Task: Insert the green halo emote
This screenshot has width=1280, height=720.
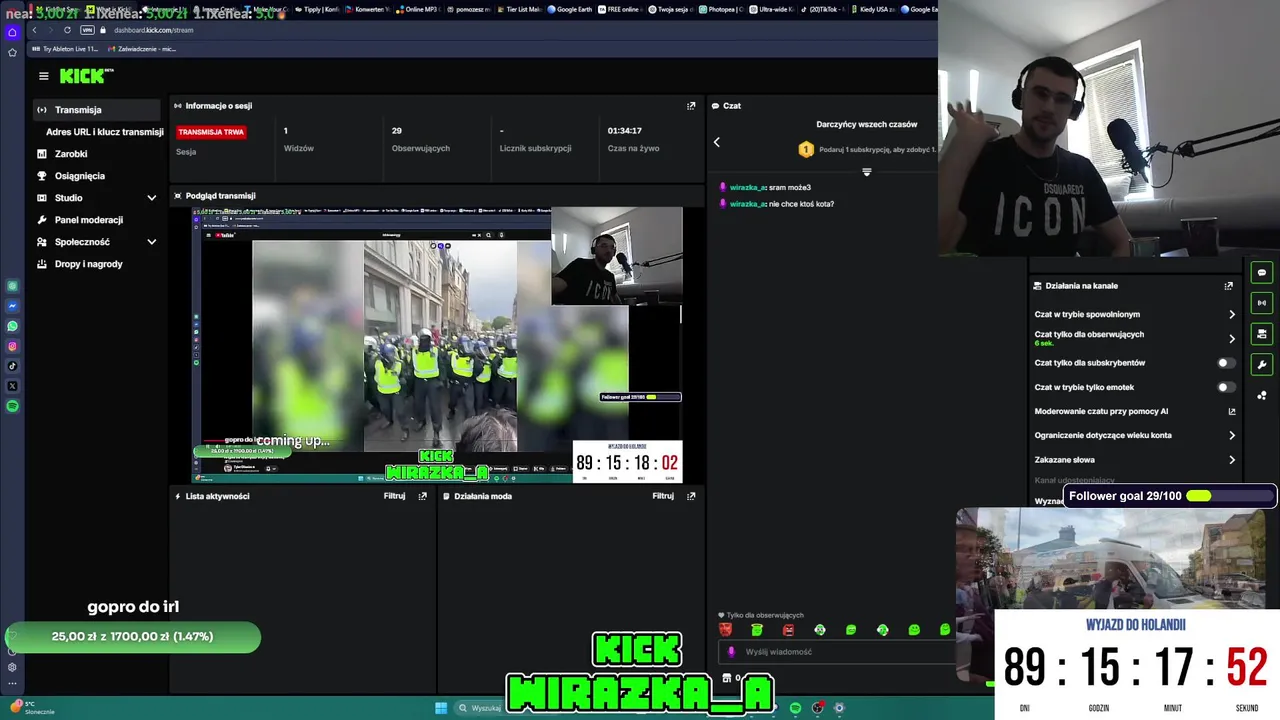Action: click(757, 630)
